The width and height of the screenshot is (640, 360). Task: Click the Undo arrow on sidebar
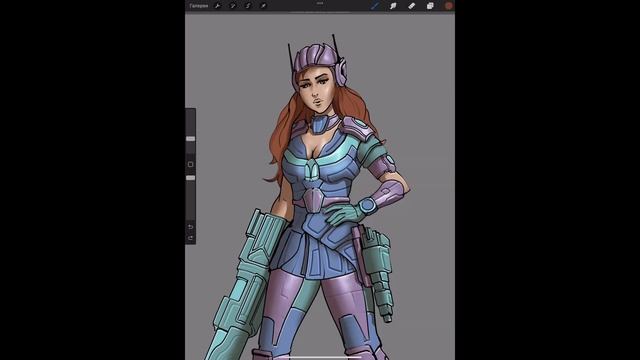click(191, 227)
